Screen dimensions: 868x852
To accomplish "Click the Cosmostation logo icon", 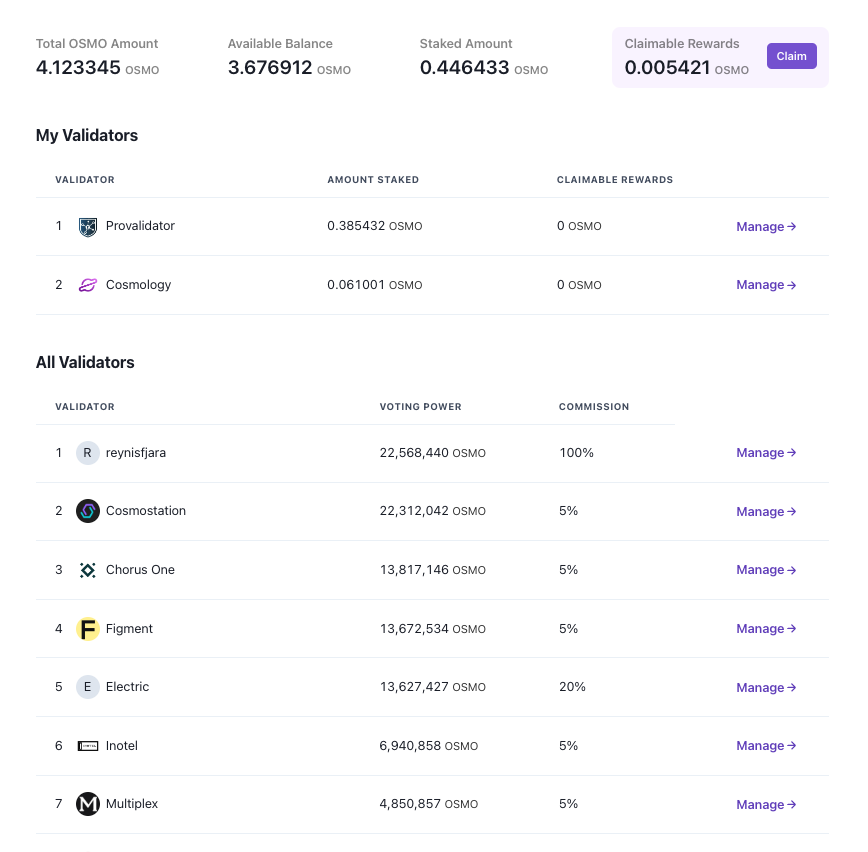I will (x=88, y=511).
